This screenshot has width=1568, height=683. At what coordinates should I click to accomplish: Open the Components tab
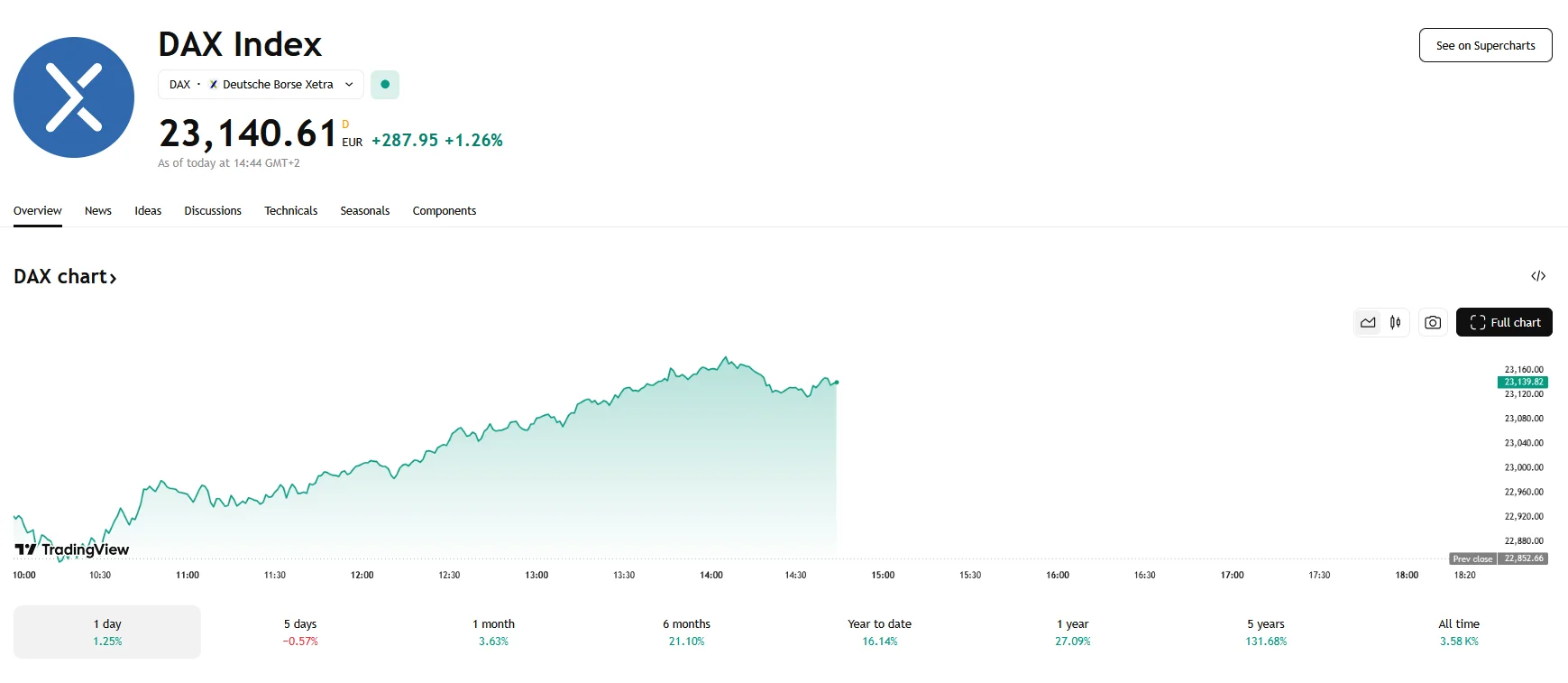point(444,210)
